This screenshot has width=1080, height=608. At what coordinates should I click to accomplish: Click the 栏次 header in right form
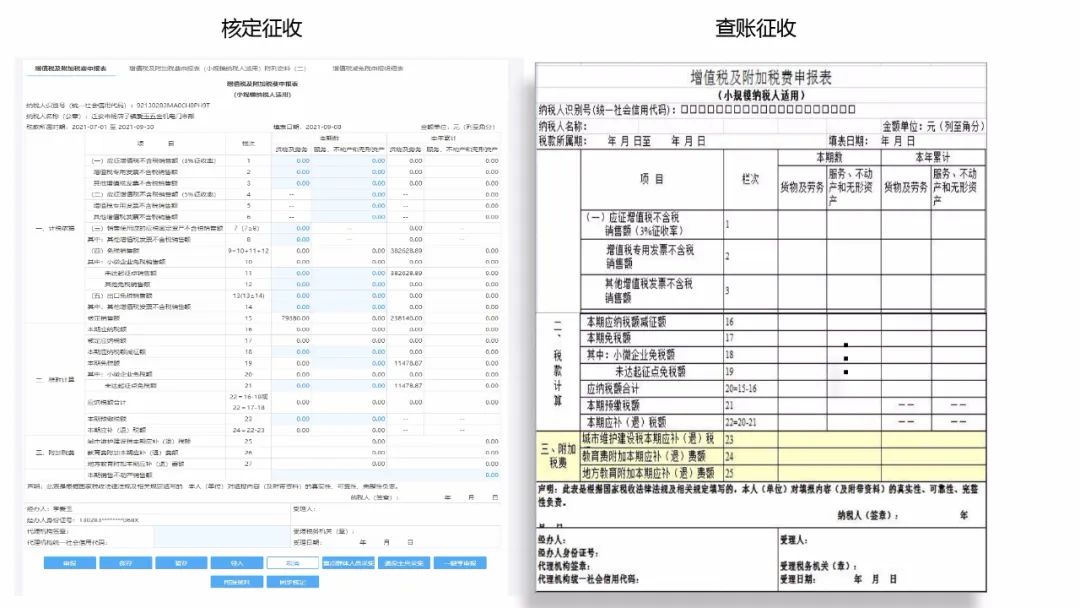750,179
